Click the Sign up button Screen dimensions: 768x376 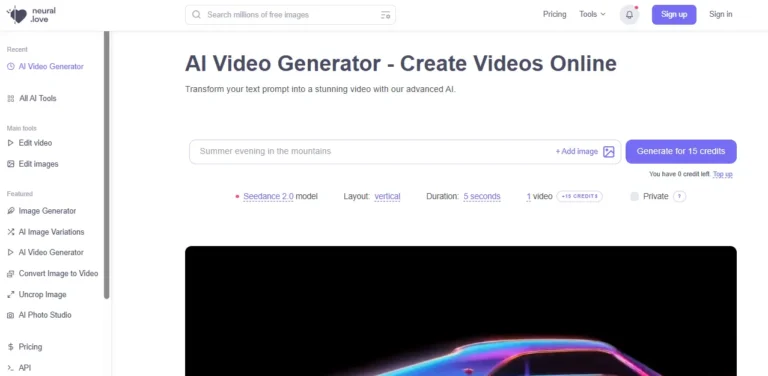coord(674,15)
